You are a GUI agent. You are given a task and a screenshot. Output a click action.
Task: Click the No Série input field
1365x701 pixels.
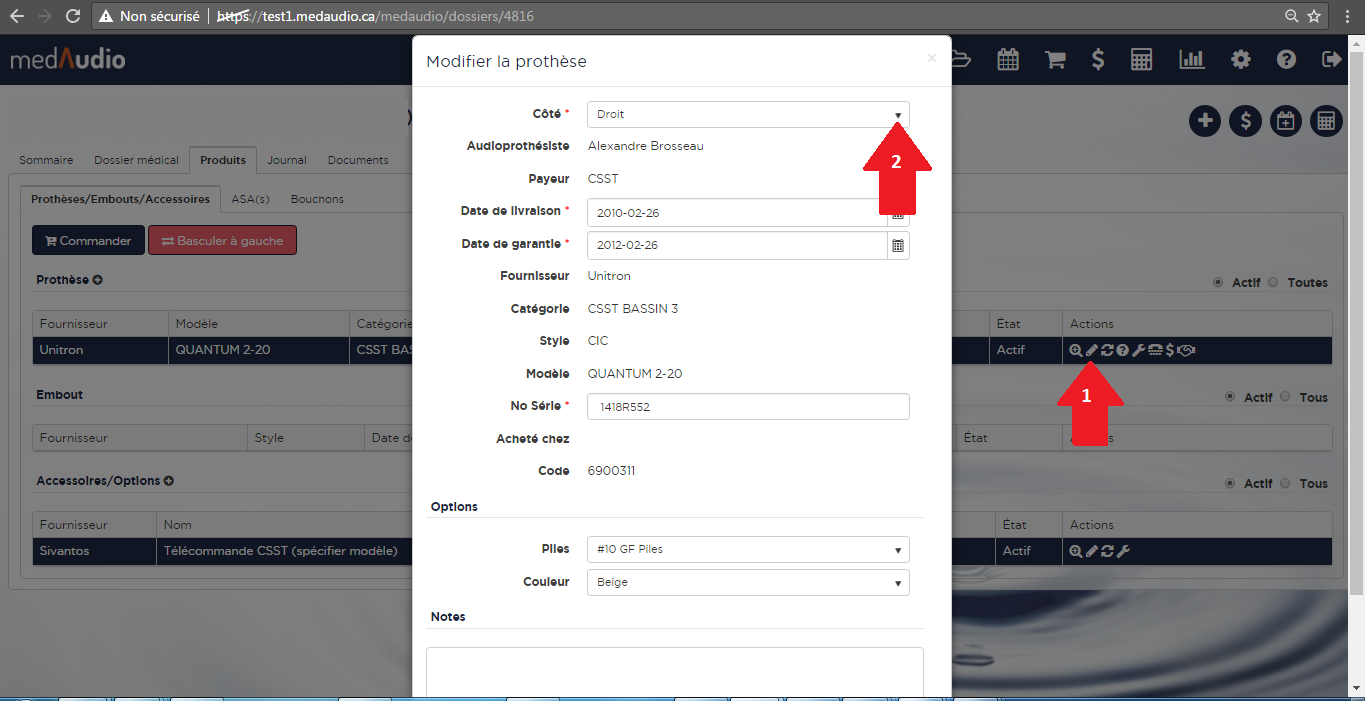click(x=747, y=407)
